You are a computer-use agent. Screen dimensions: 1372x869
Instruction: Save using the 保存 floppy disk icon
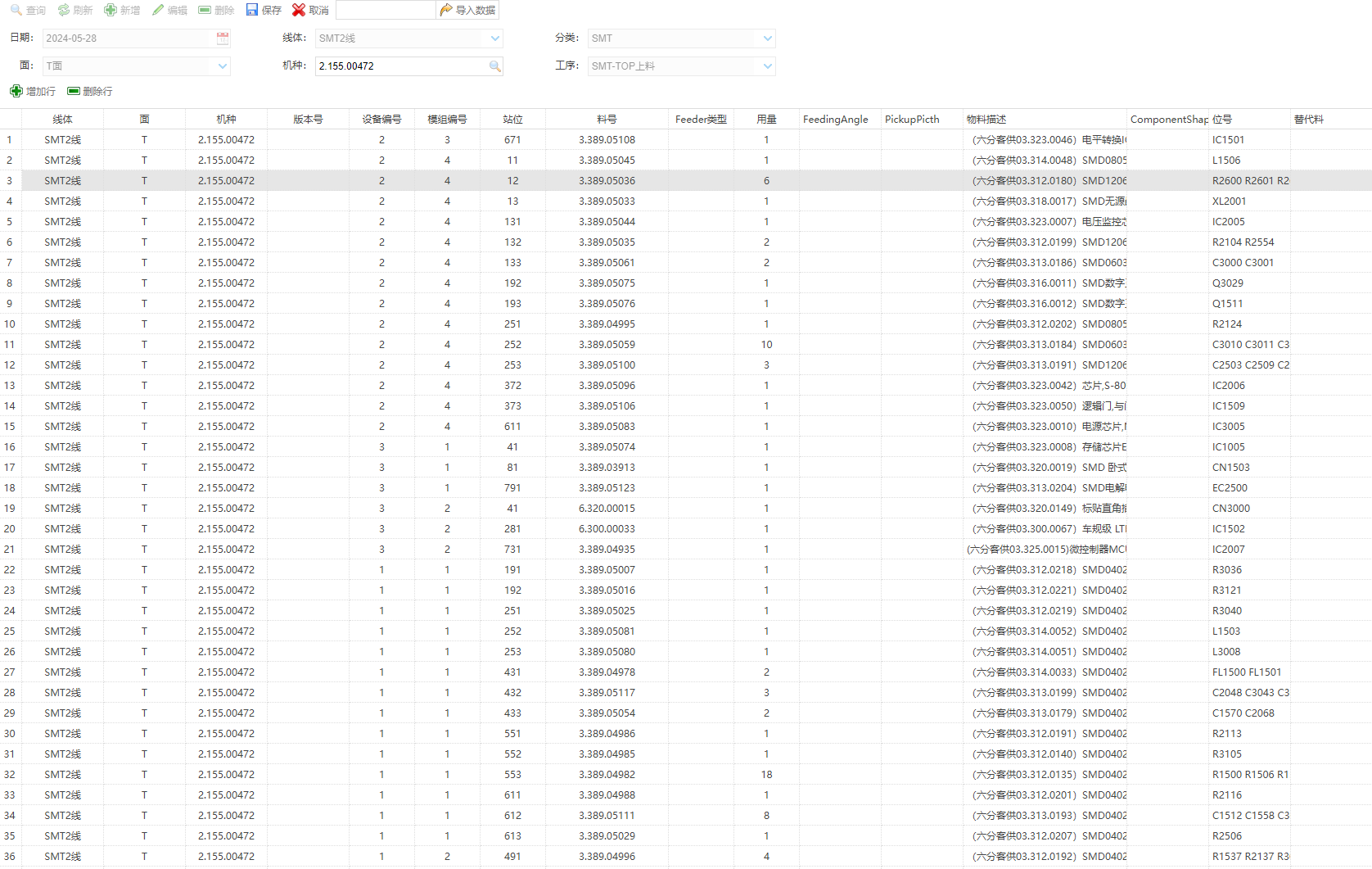252,10
